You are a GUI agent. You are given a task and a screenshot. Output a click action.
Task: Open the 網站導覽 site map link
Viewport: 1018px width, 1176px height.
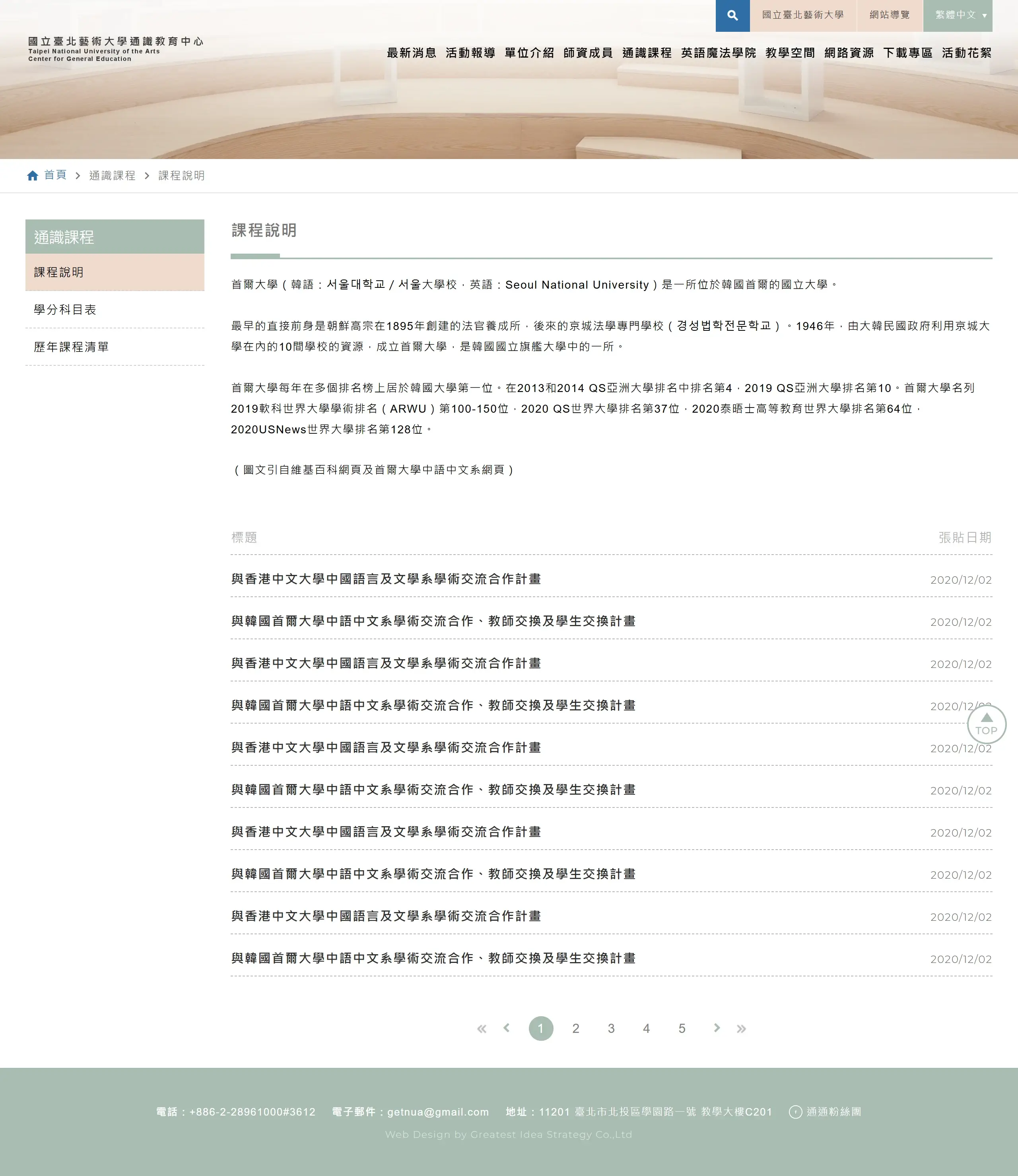click(890, 16)
